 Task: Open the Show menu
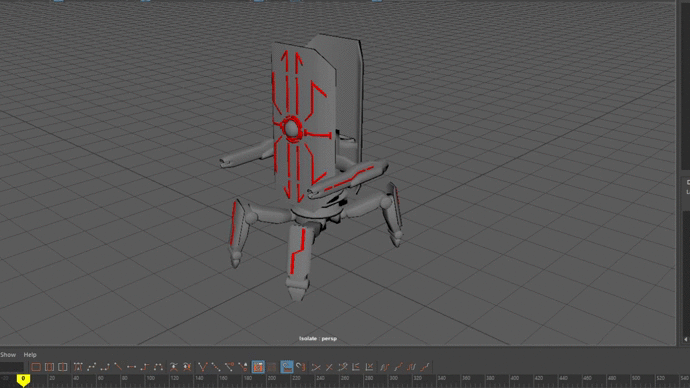pos(8,355)
